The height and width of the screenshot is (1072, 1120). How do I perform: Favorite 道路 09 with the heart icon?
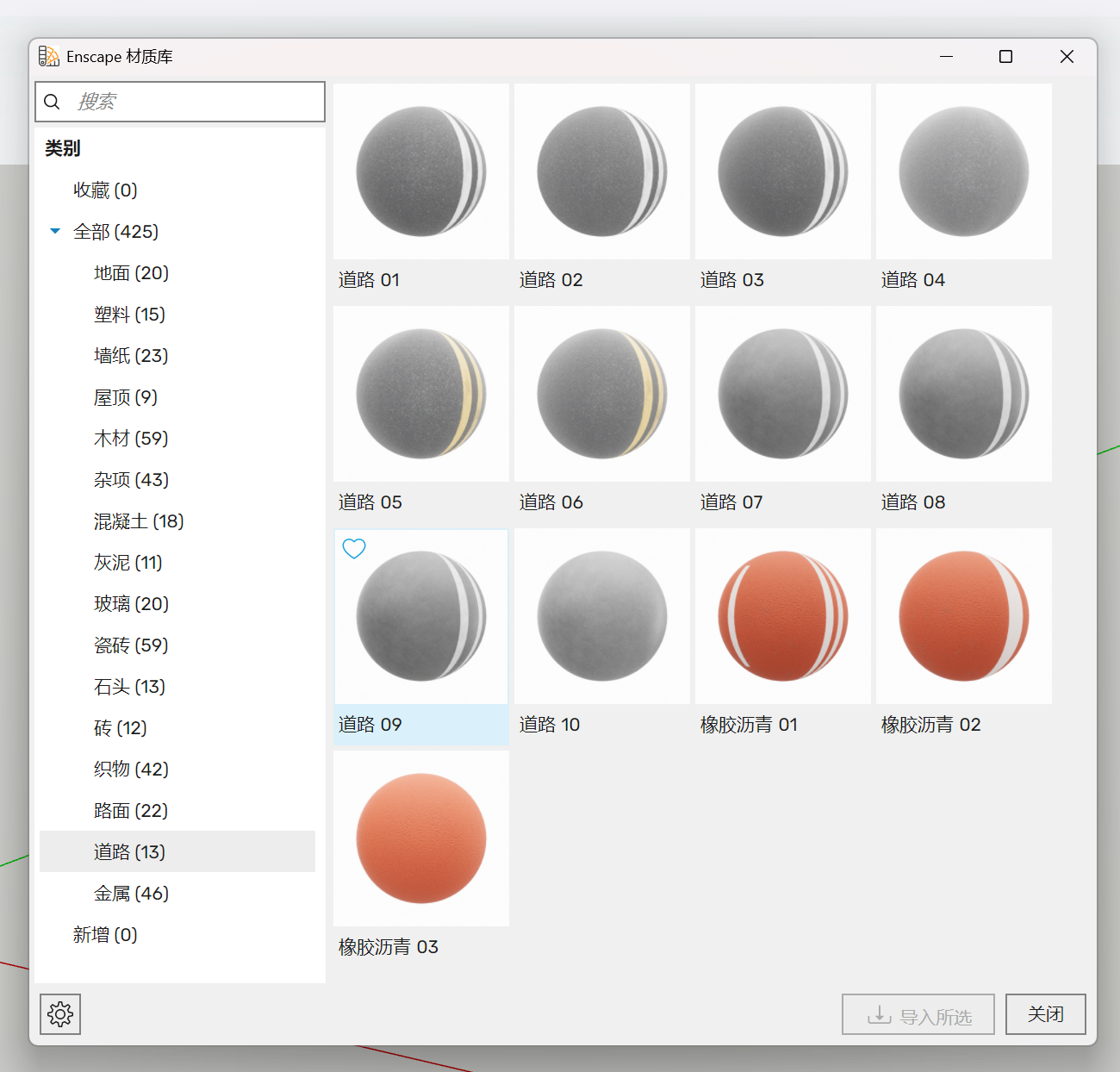[354, 549]
